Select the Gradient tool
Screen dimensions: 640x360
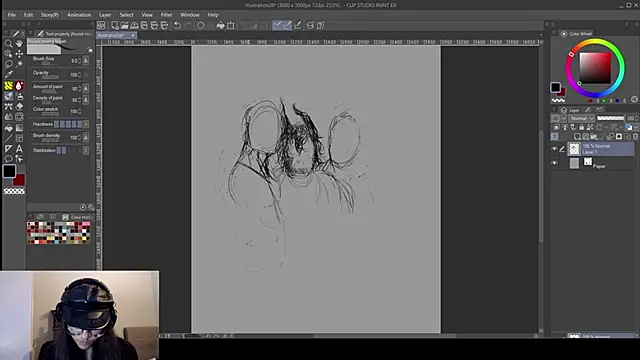(x=19, y=128)
